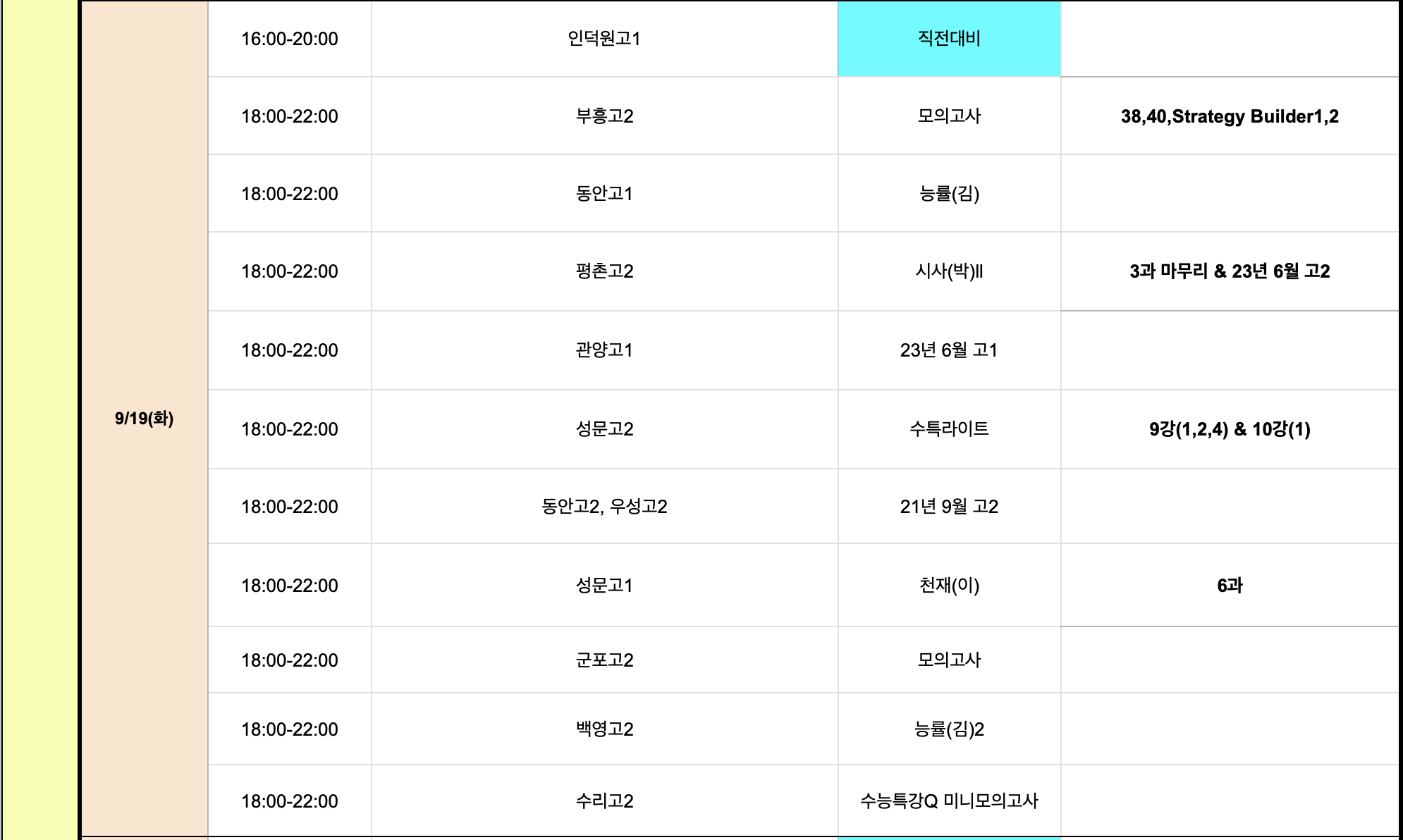Click the 38,40,Strategy Builder1,2 cell
This screenshot has height=840, width=1403.
pyautogui.click(x=1230, y=116)
